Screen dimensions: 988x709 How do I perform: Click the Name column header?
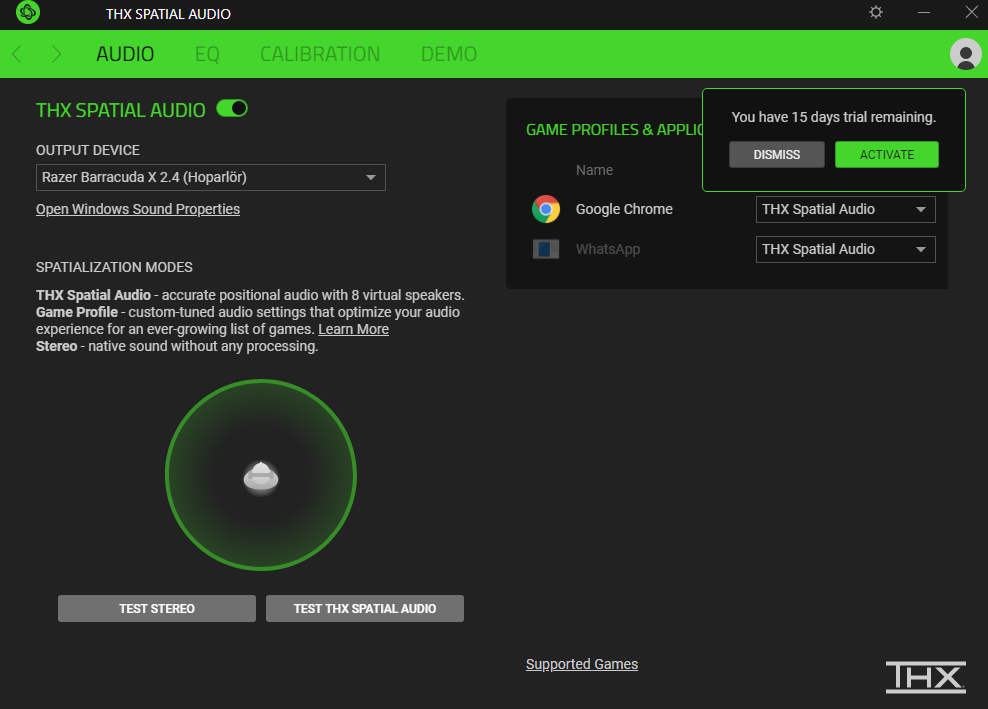tap(594, 170)
